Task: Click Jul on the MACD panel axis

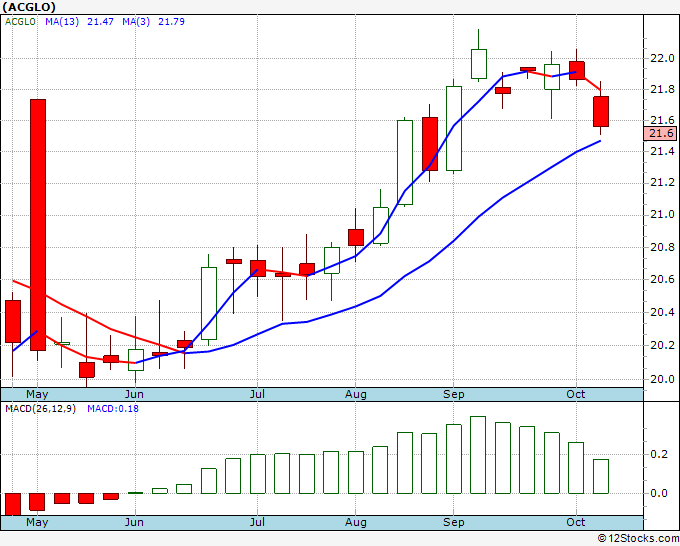Action: (257, 522)
